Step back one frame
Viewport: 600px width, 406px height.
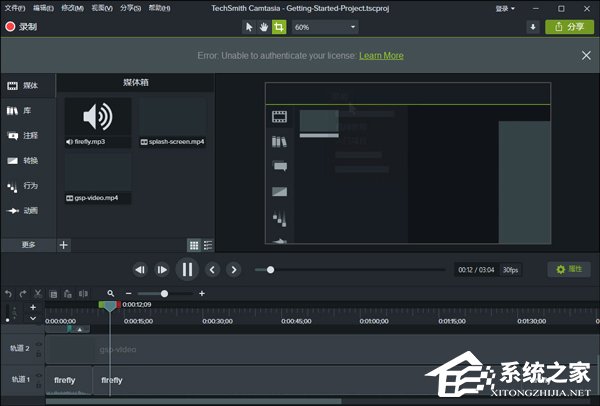[x=140, y=270]
